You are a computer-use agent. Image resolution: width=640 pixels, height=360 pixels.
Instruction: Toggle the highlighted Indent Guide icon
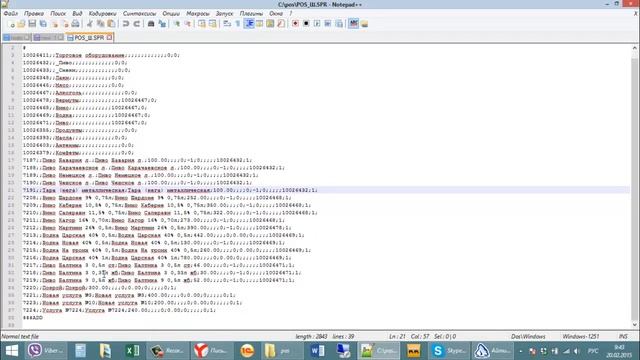[x=249, y=24]
